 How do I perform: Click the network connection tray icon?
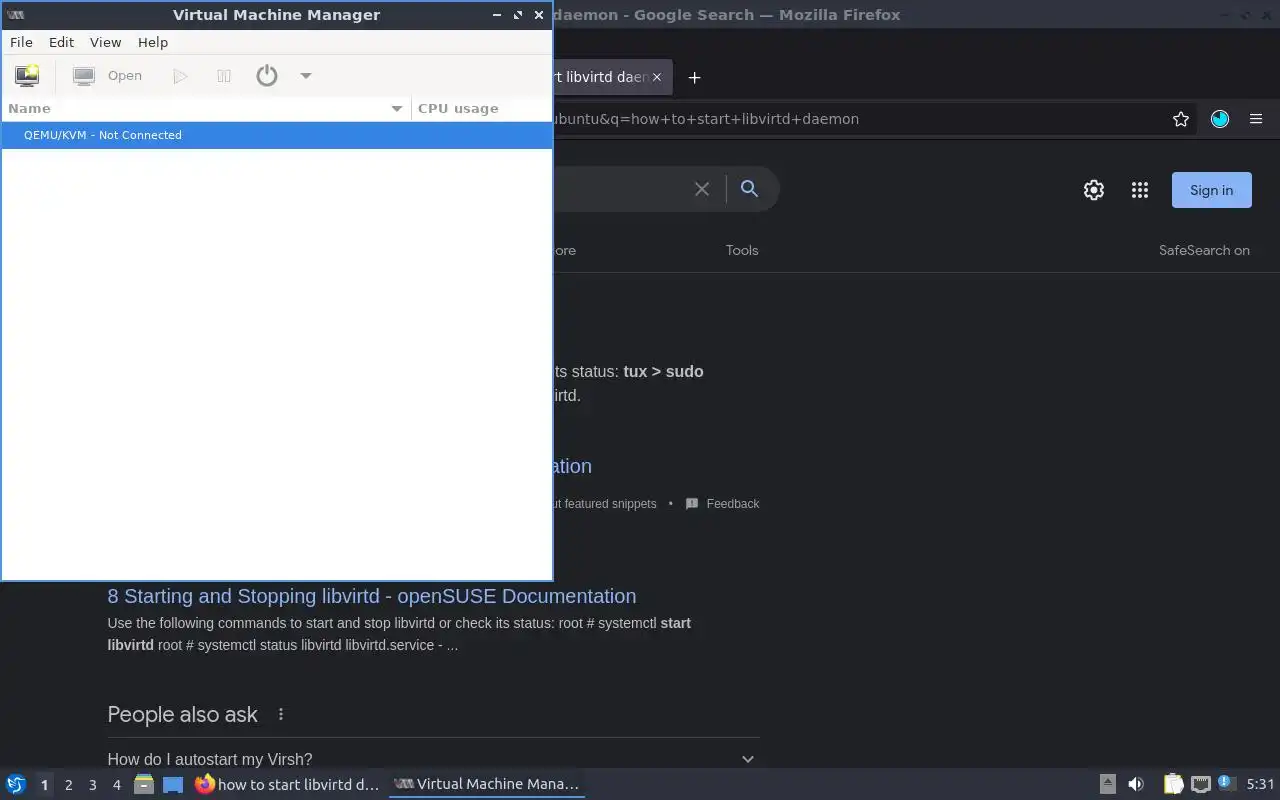click(1201, 784)
